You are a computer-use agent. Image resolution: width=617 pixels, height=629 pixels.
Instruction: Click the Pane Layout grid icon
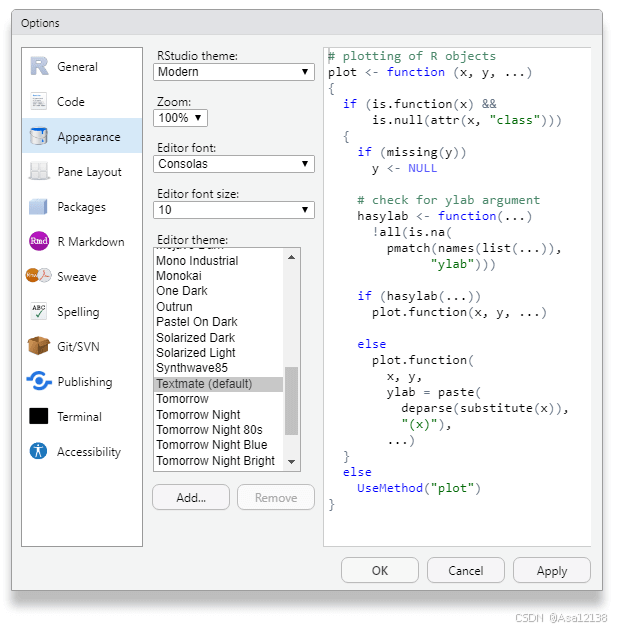[39, 171]
